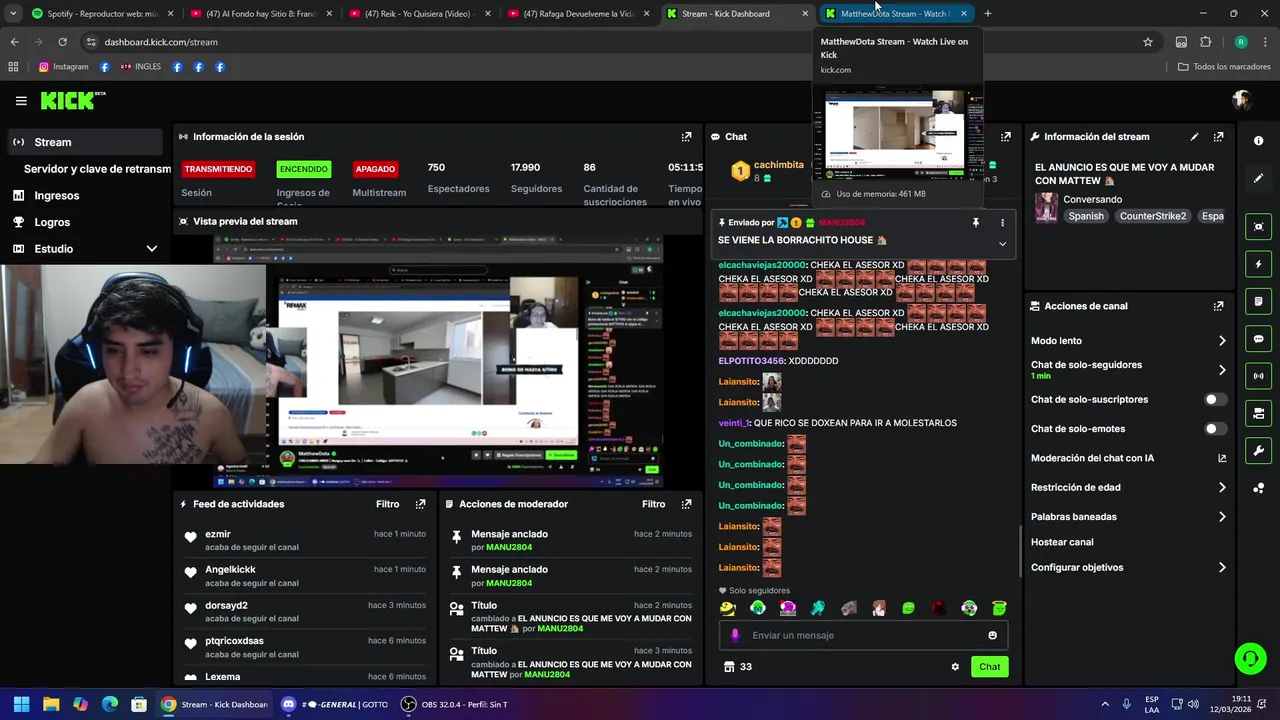
Task: Open the three-dot menu of pinned message
Action: coord(1002,223)
